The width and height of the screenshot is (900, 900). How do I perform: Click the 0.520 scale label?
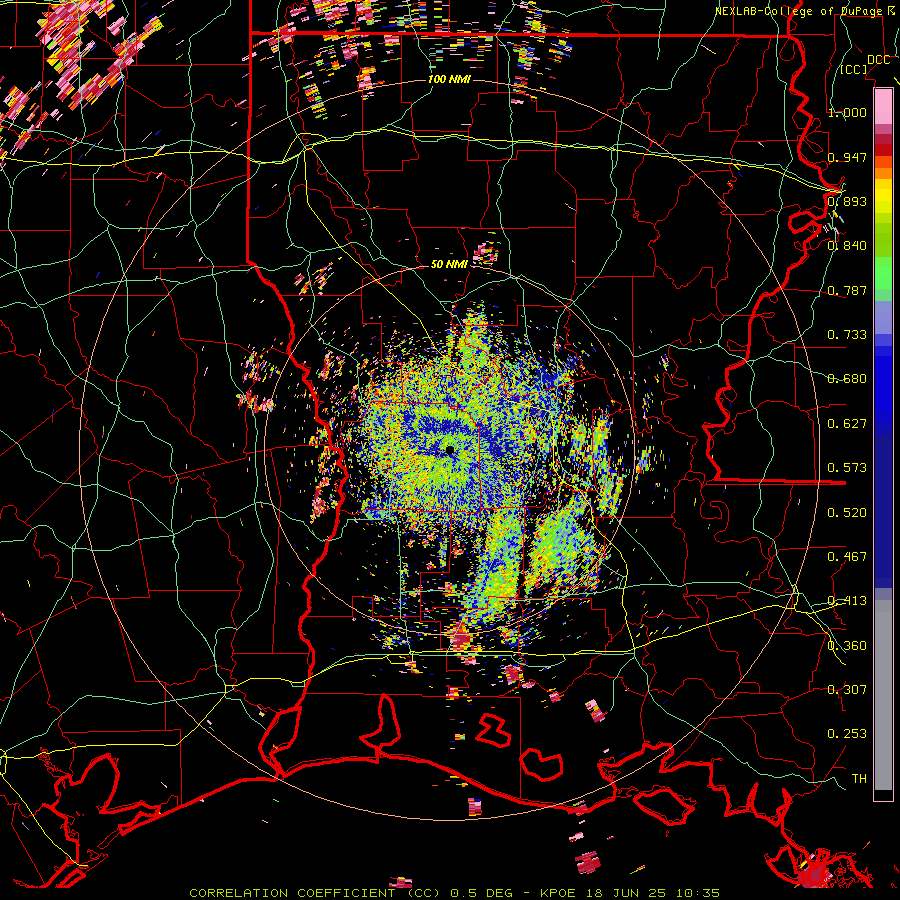tap(847, 513)
